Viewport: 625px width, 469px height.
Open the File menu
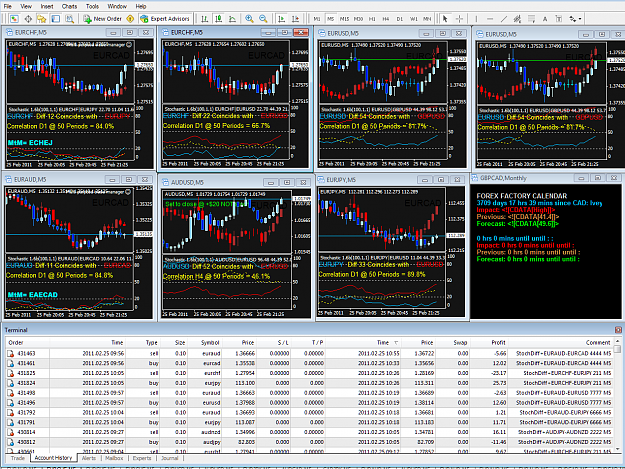[8, 6]
